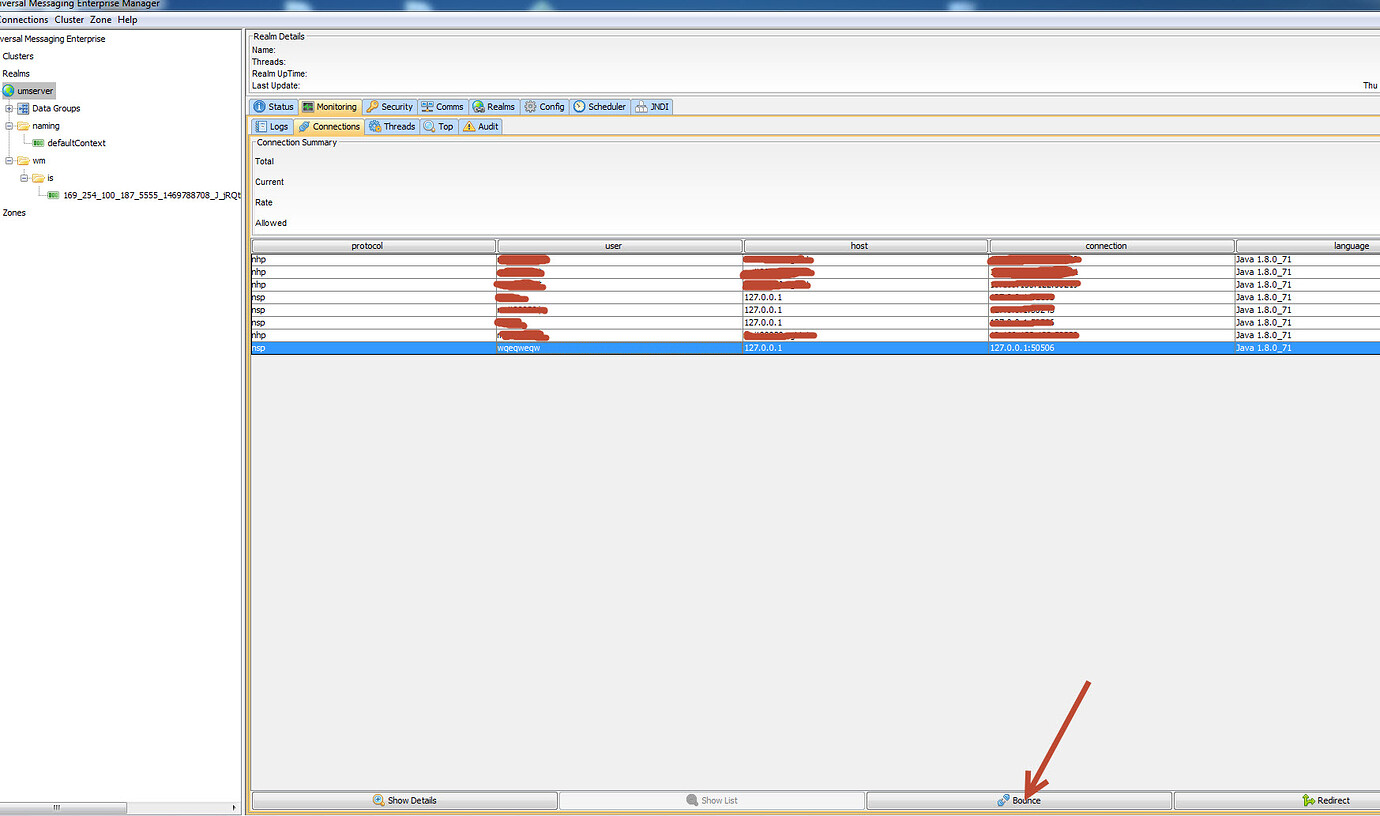
Task: Open the Config tab gear icon
Action: 530,107
